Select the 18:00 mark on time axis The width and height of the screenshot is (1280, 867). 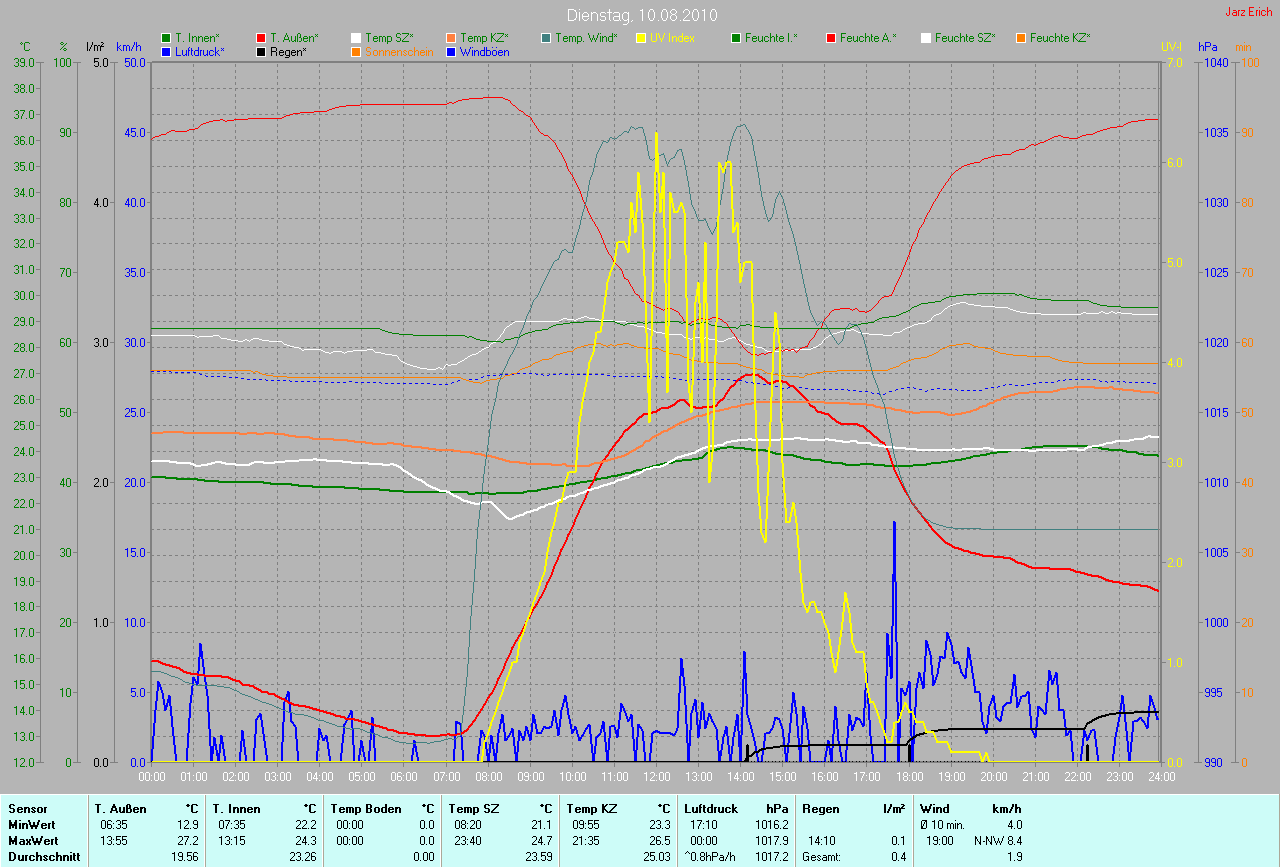[x=909, y=776]
